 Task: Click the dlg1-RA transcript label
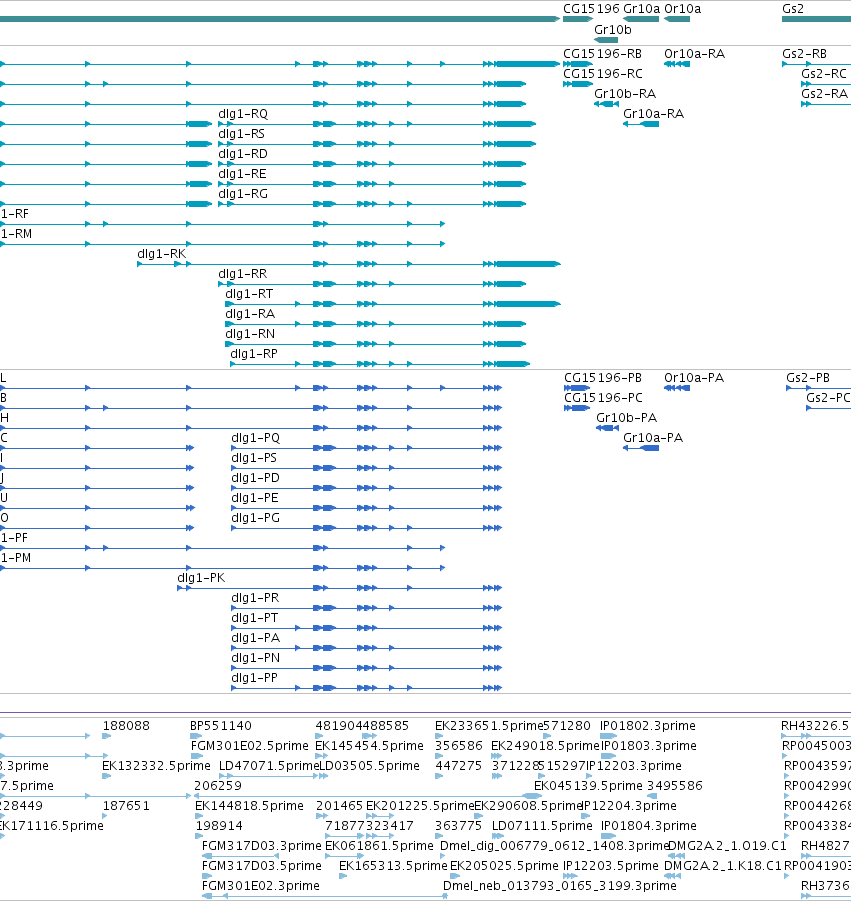[250, 314]
